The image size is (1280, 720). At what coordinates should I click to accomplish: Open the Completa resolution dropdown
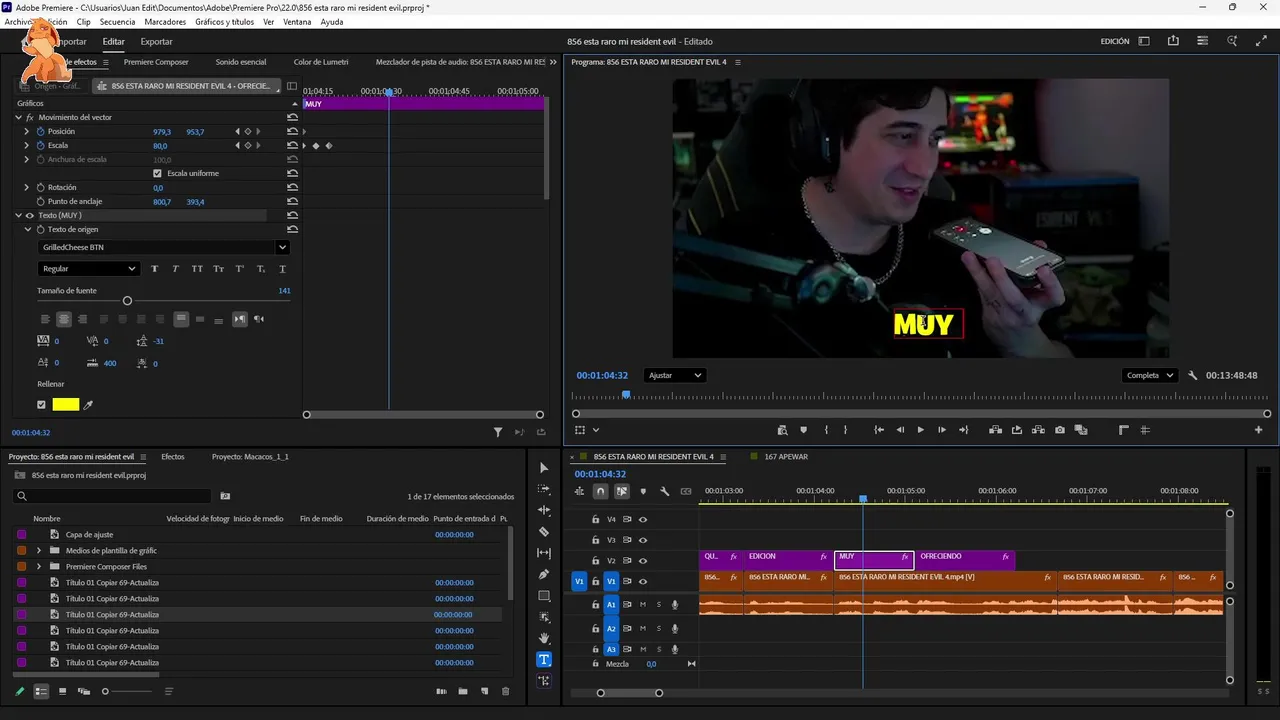coord(1149,375)
